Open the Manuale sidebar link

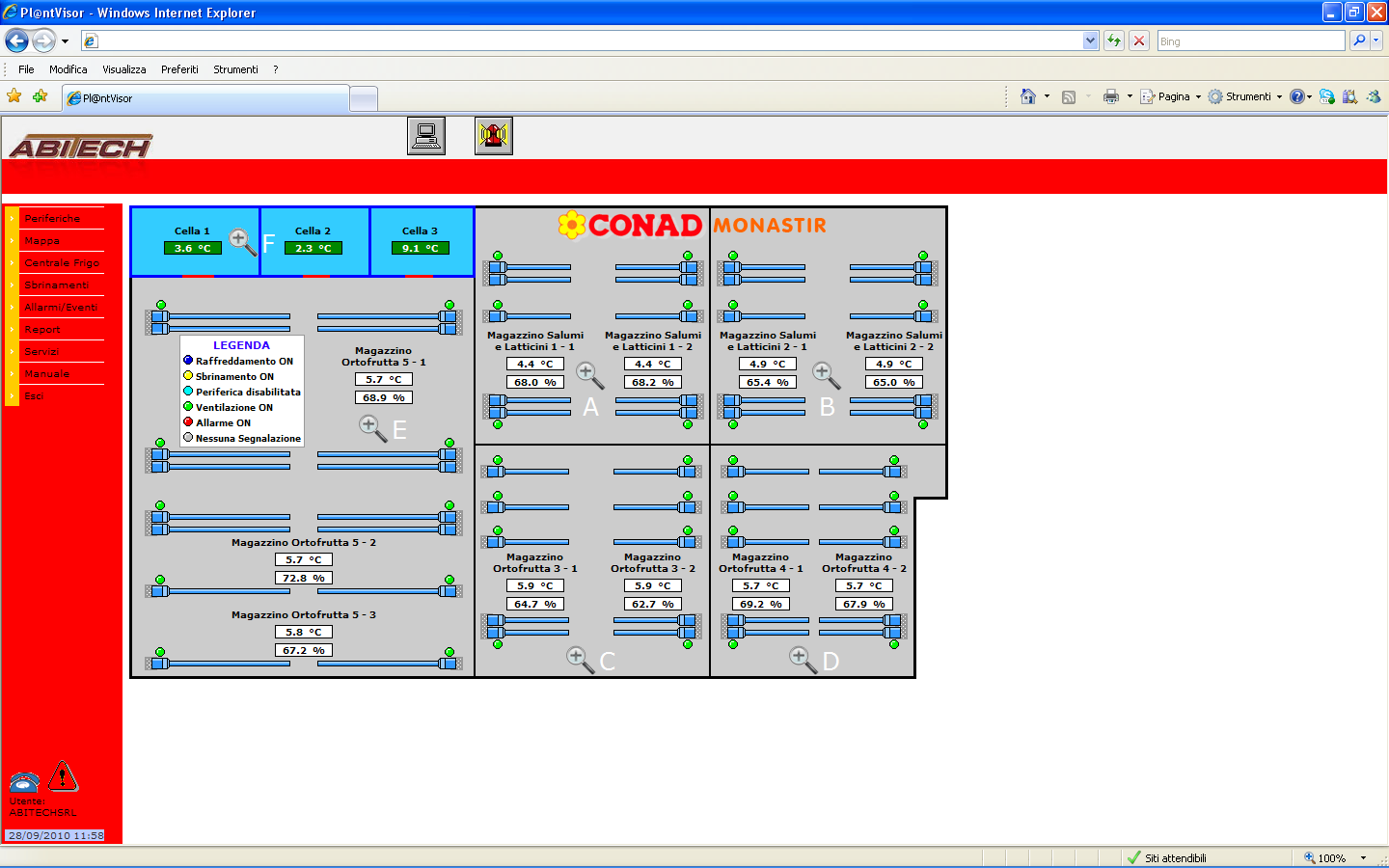coord(46,374)
